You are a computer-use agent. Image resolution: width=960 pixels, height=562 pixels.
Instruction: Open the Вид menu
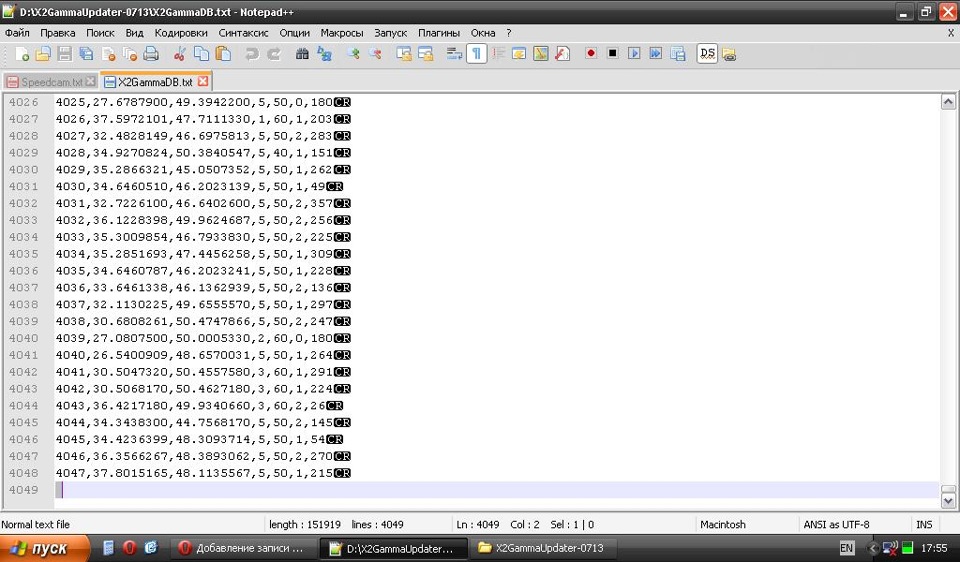click(x=134, y=33)
